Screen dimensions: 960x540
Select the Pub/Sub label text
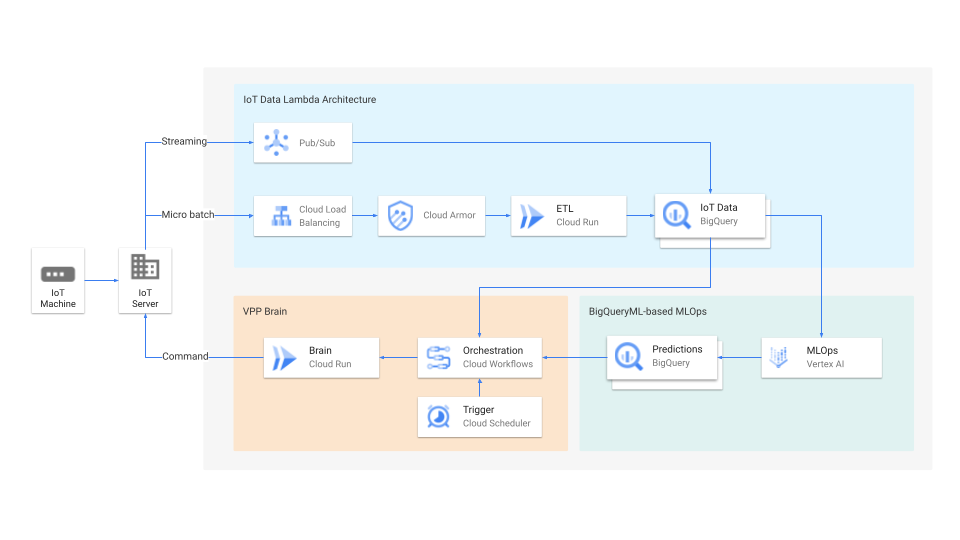(x=317, y=143)
